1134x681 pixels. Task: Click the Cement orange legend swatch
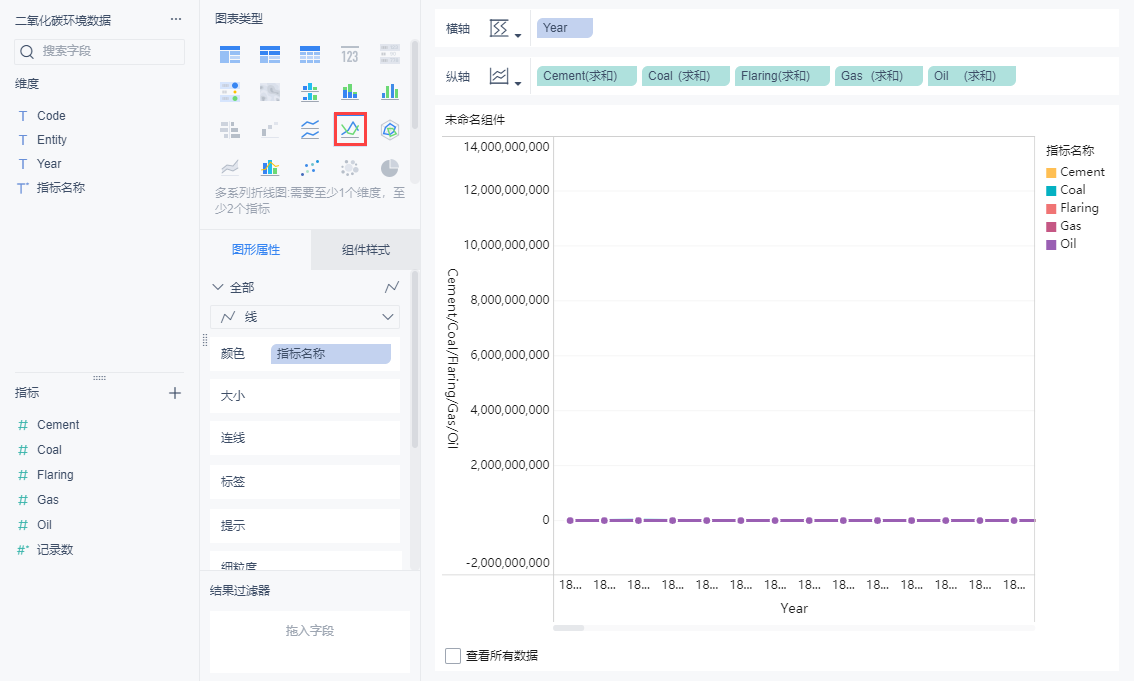pyautogui.click(x=1051, y=173)
